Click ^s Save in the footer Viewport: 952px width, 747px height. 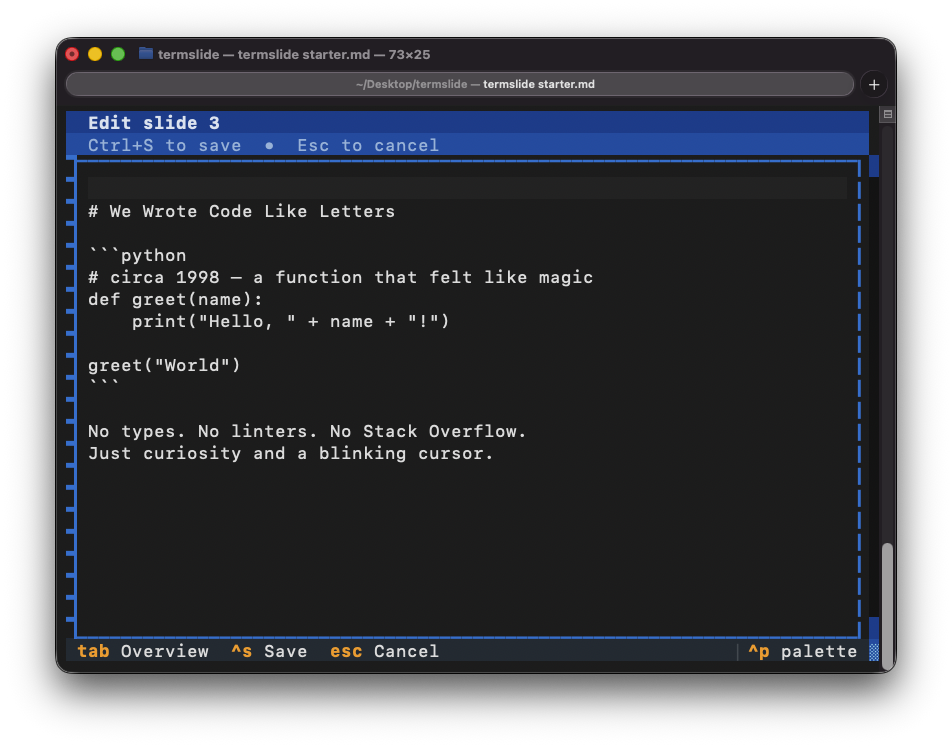[269, 651]
